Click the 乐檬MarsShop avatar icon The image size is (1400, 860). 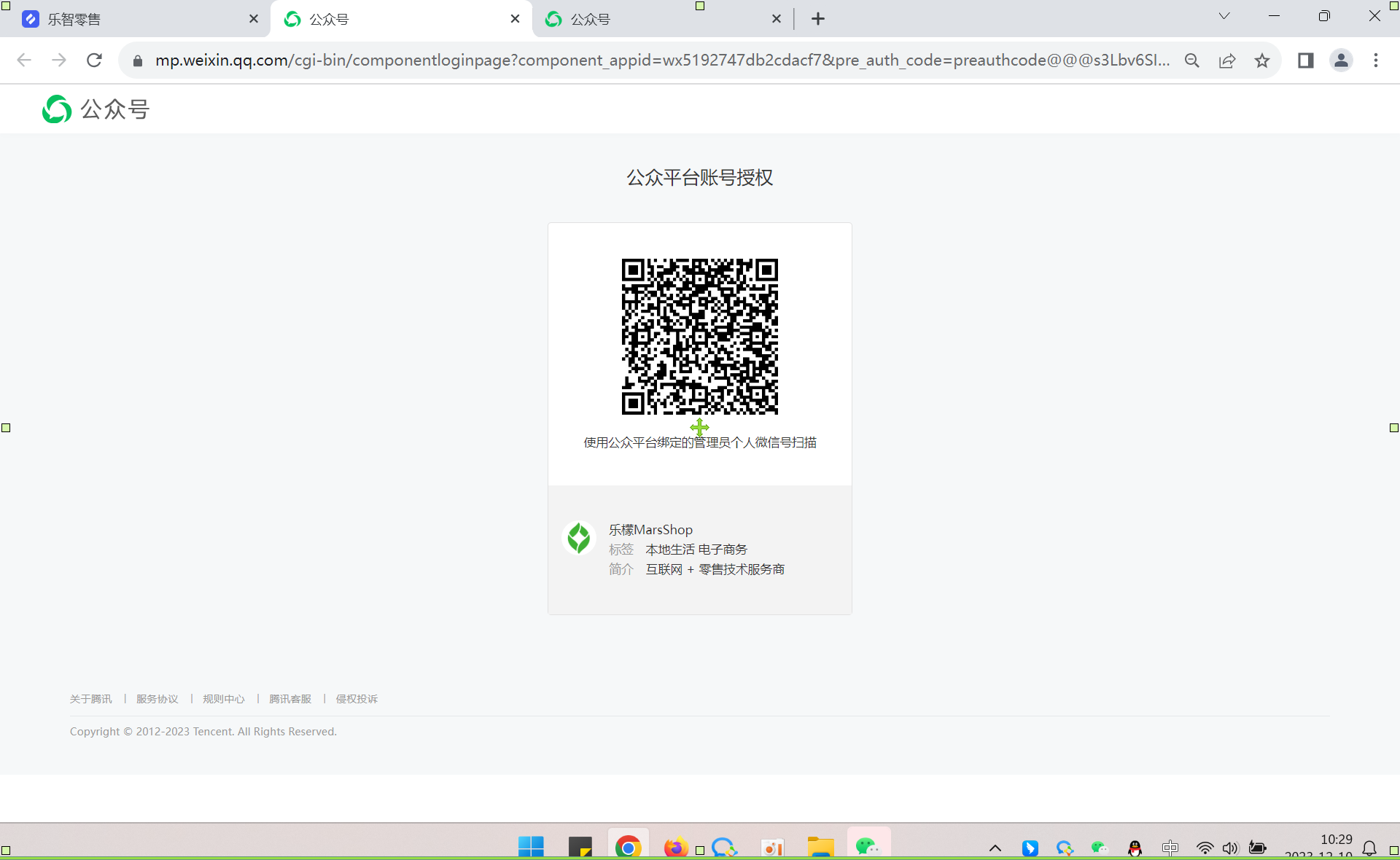click(579, 539)
